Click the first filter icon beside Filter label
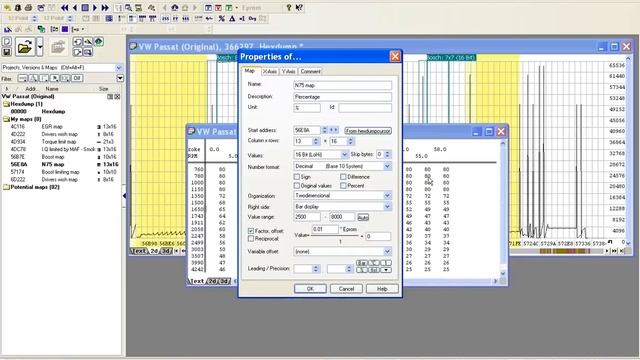640x360 pixels. (x=23, y=78)
